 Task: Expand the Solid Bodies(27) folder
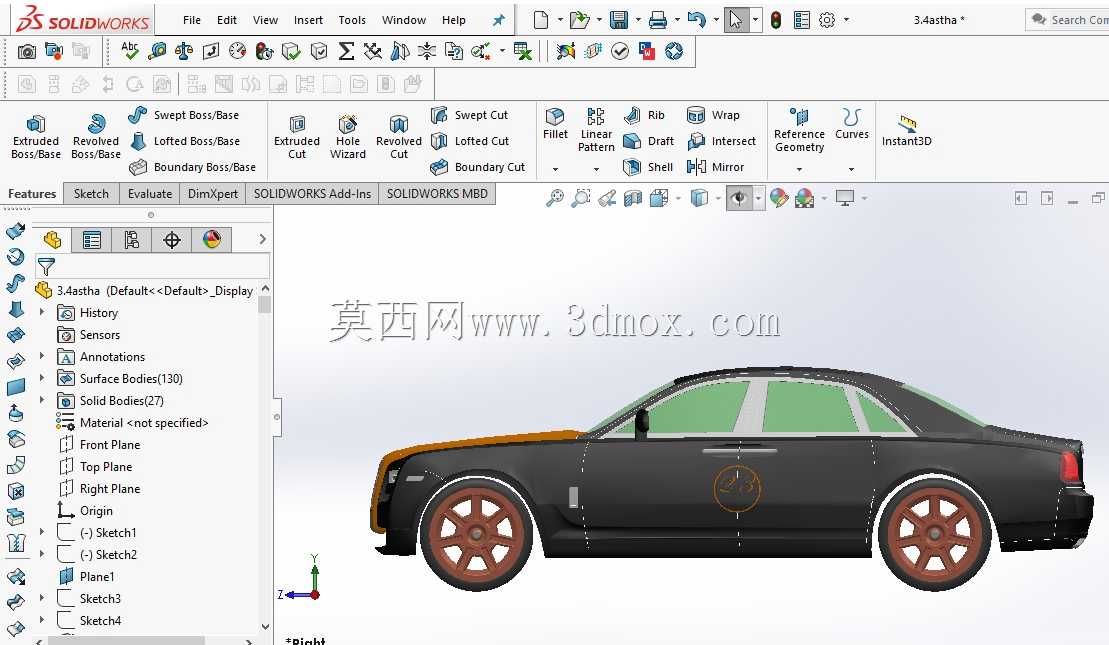[42, 400]
